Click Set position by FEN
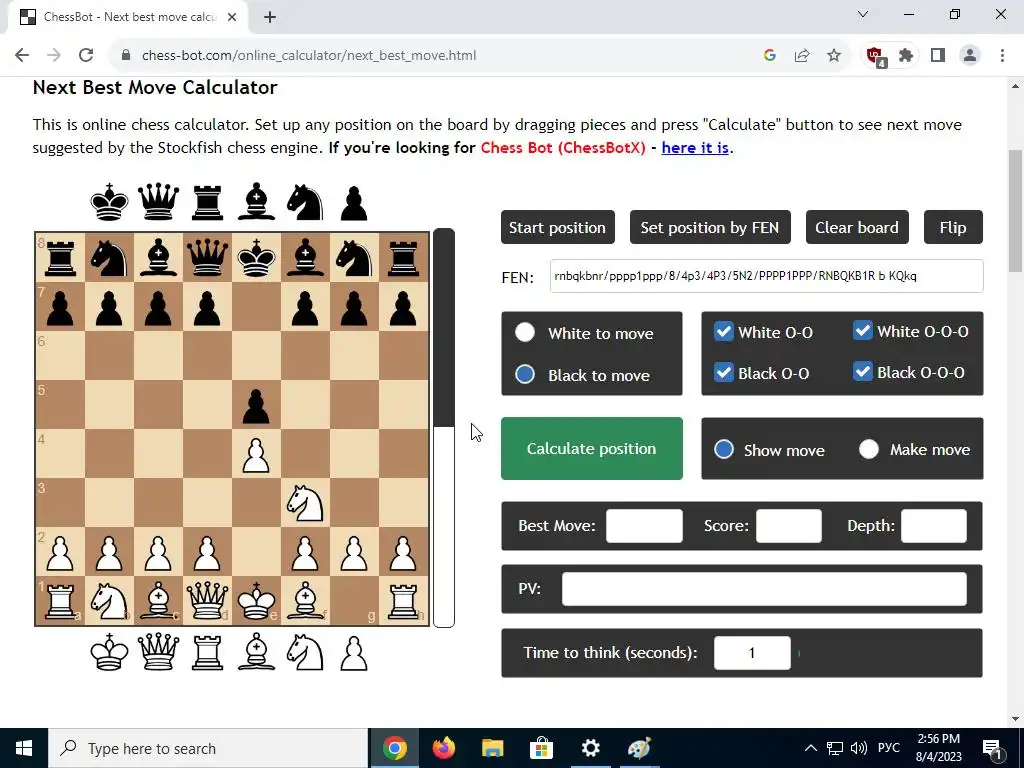Screen dimensions: 1024x768 click(x=710, y=227)
